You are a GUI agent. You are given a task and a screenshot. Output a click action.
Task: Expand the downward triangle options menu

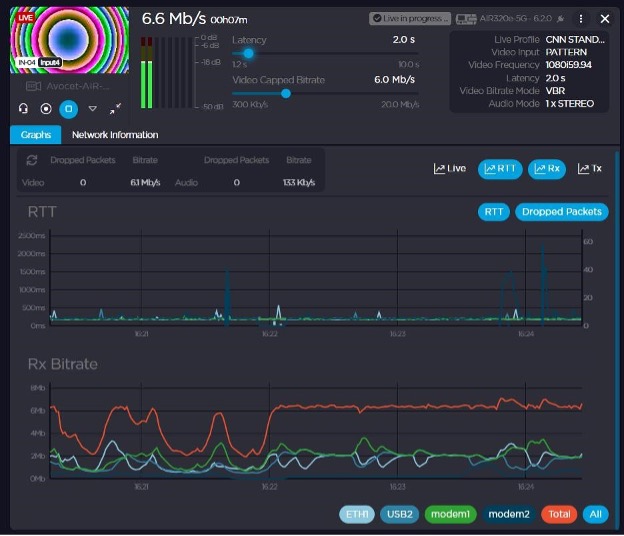(93, 108)
